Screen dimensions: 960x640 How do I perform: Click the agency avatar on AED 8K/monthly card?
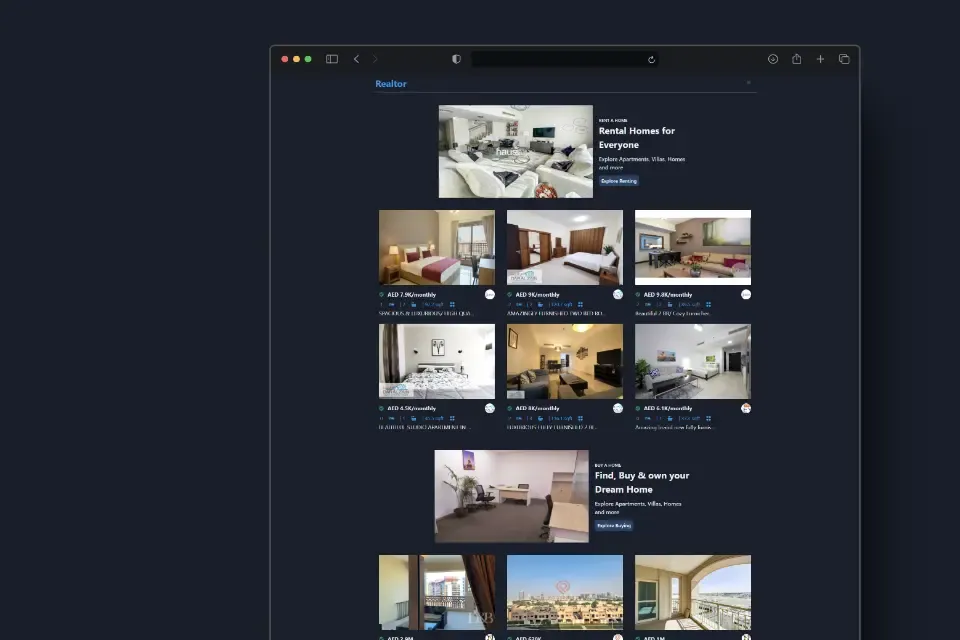click(618, 408)
